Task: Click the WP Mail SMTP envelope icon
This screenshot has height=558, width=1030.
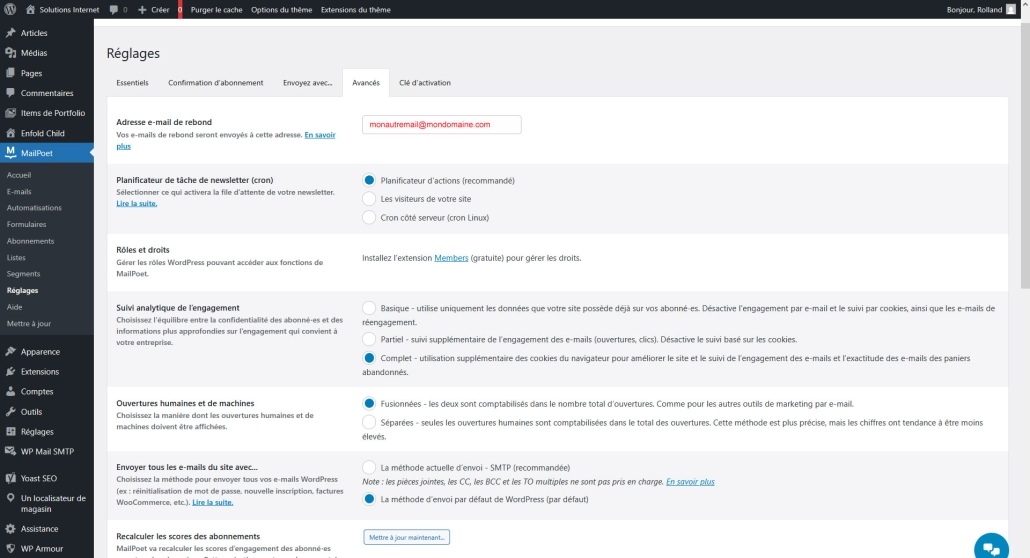Action: (x=11, y=452)
